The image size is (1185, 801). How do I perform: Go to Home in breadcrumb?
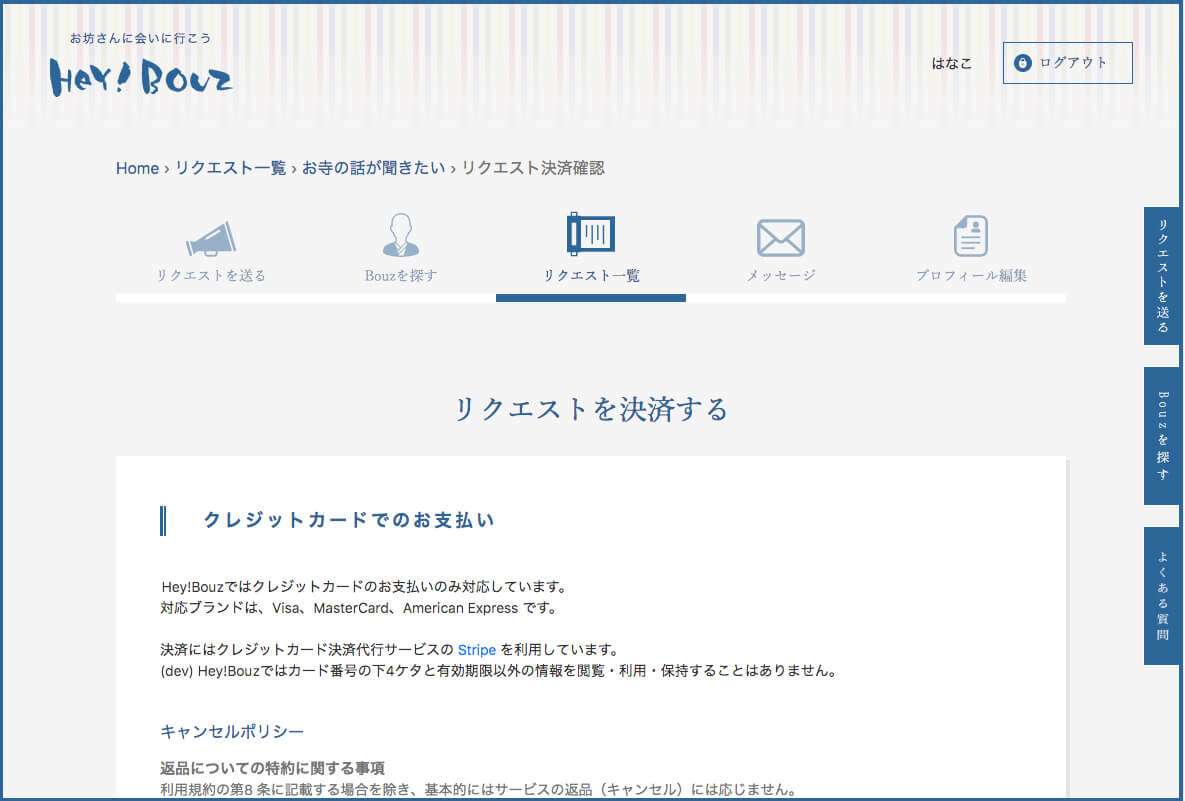coord(137,168)
